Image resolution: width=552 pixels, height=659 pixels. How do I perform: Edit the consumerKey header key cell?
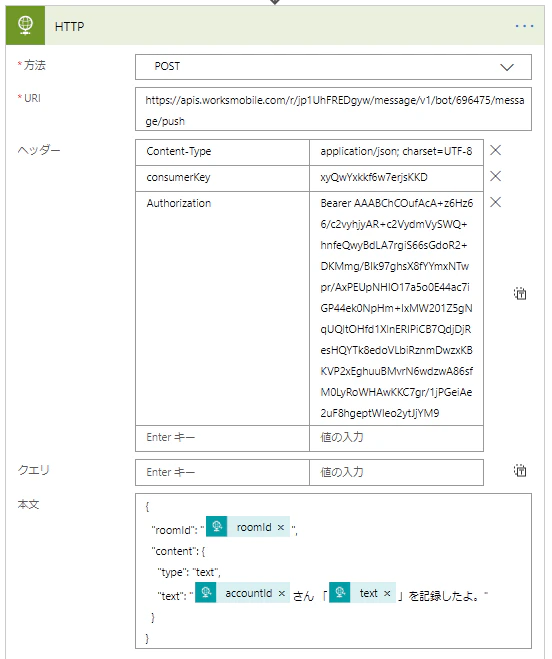(x=222, y=178)
